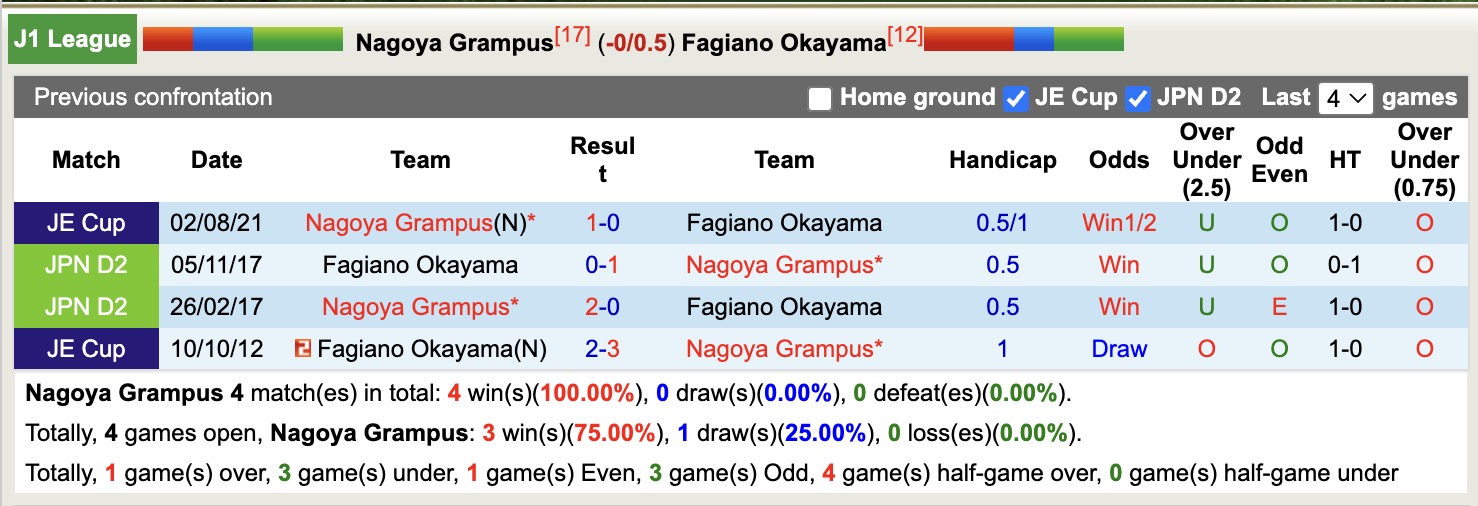Open Fagiano Okayama team link in header

(x=784, y=42)
